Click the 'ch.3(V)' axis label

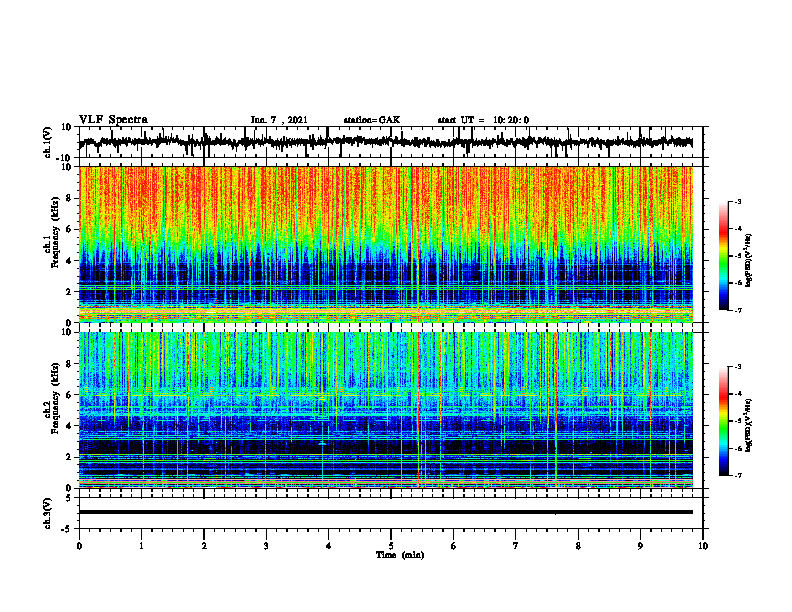point(48,513)
